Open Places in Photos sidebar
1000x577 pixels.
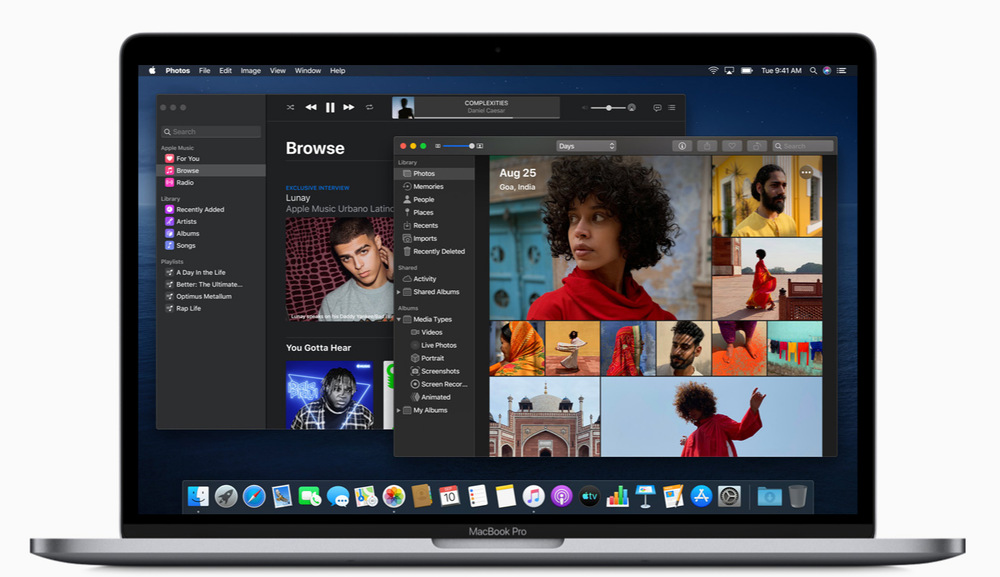435,212
